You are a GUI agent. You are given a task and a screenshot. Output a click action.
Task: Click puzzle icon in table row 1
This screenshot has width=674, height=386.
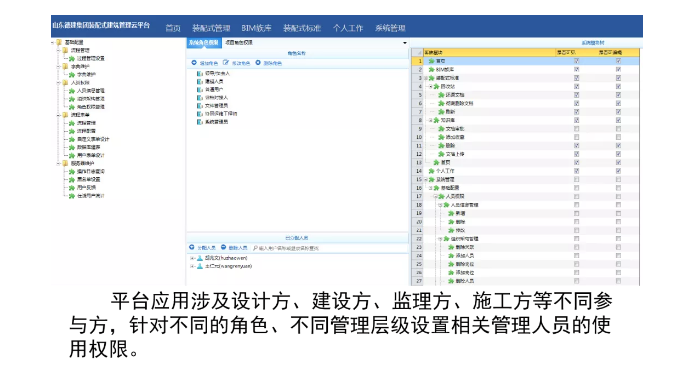[x=431, y=61]
